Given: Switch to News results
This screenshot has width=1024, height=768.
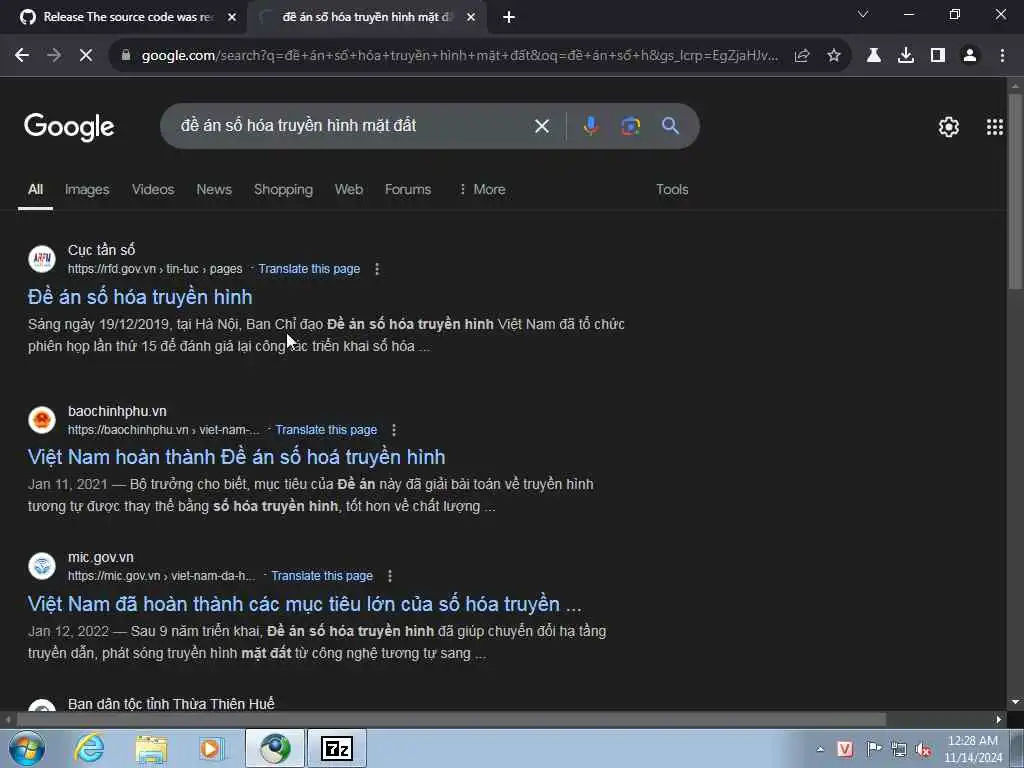Looking at the screenshot, I should click(214, 189).
